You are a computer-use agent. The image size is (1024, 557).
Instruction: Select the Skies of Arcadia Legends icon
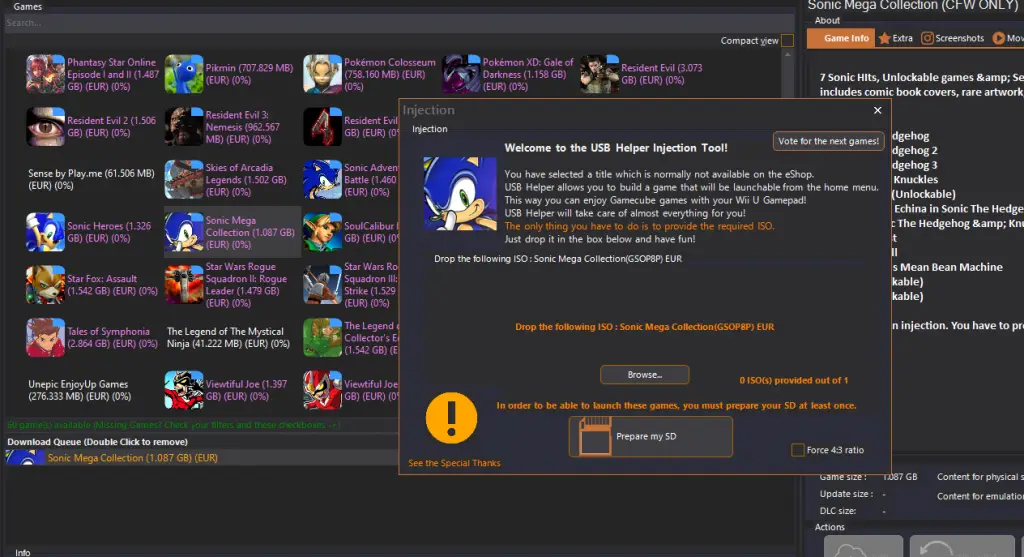click(x=184, y=180)
